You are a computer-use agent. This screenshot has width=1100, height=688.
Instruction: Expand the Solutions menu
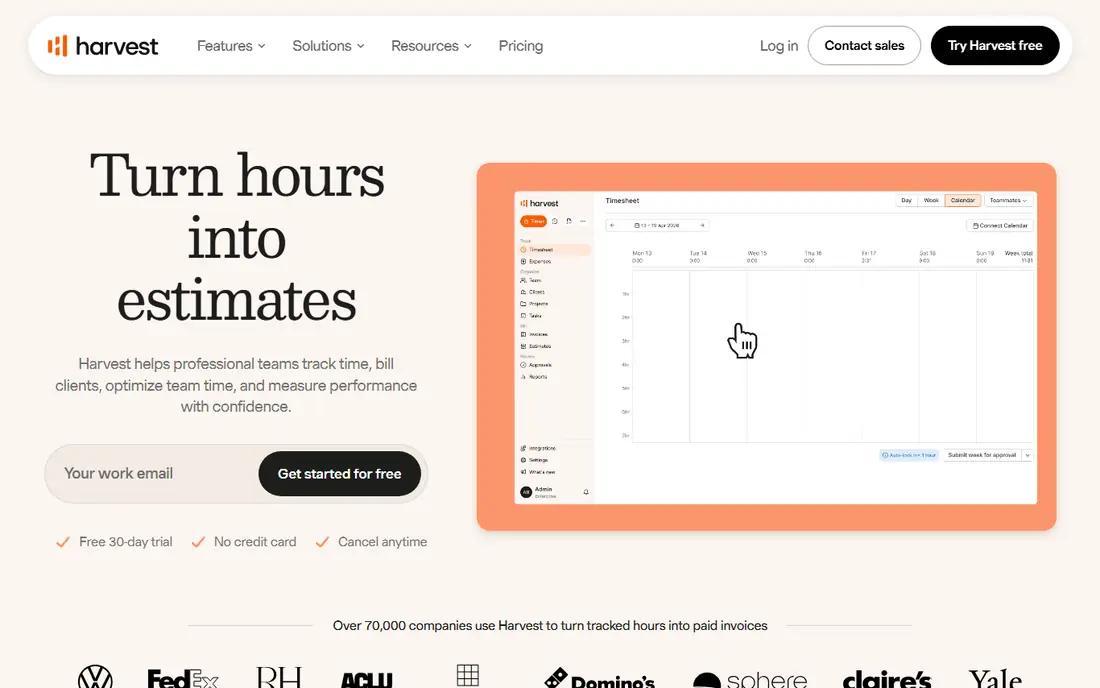point(328,46)
